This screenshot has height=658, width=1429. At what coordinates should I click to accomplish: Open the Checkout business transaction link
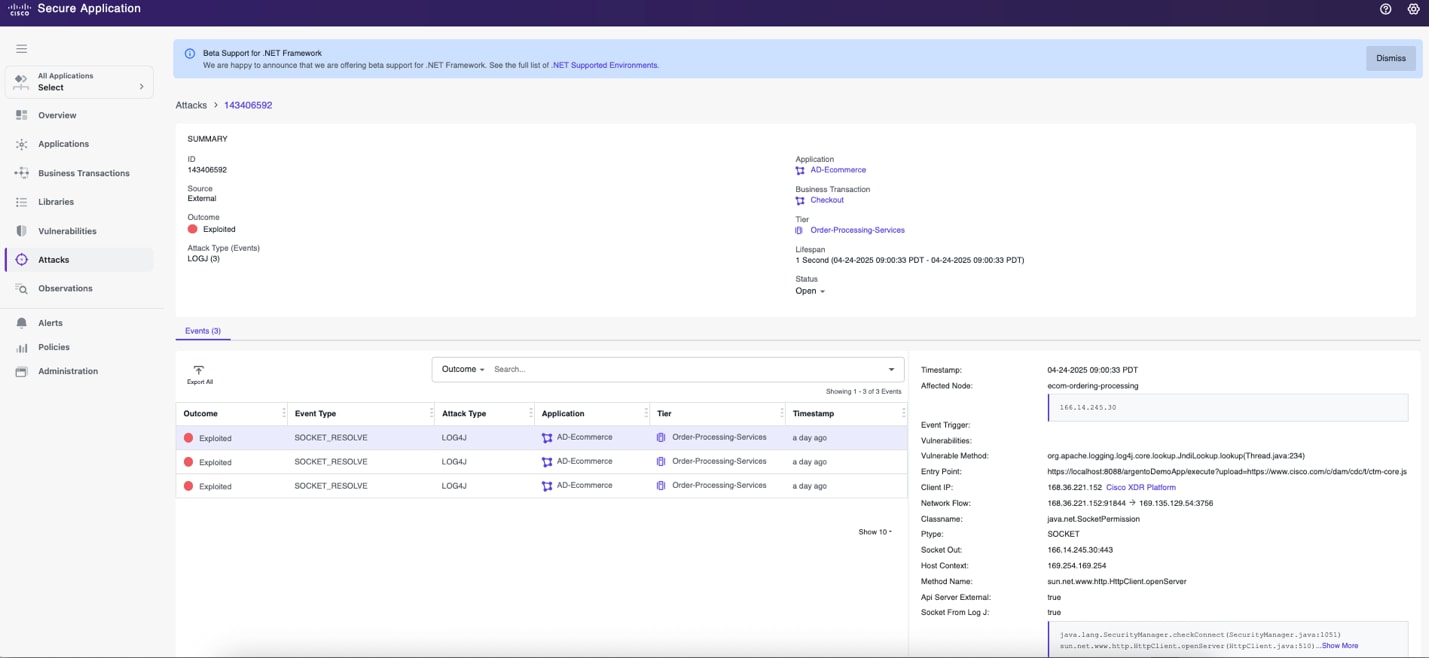coord(827,200)
